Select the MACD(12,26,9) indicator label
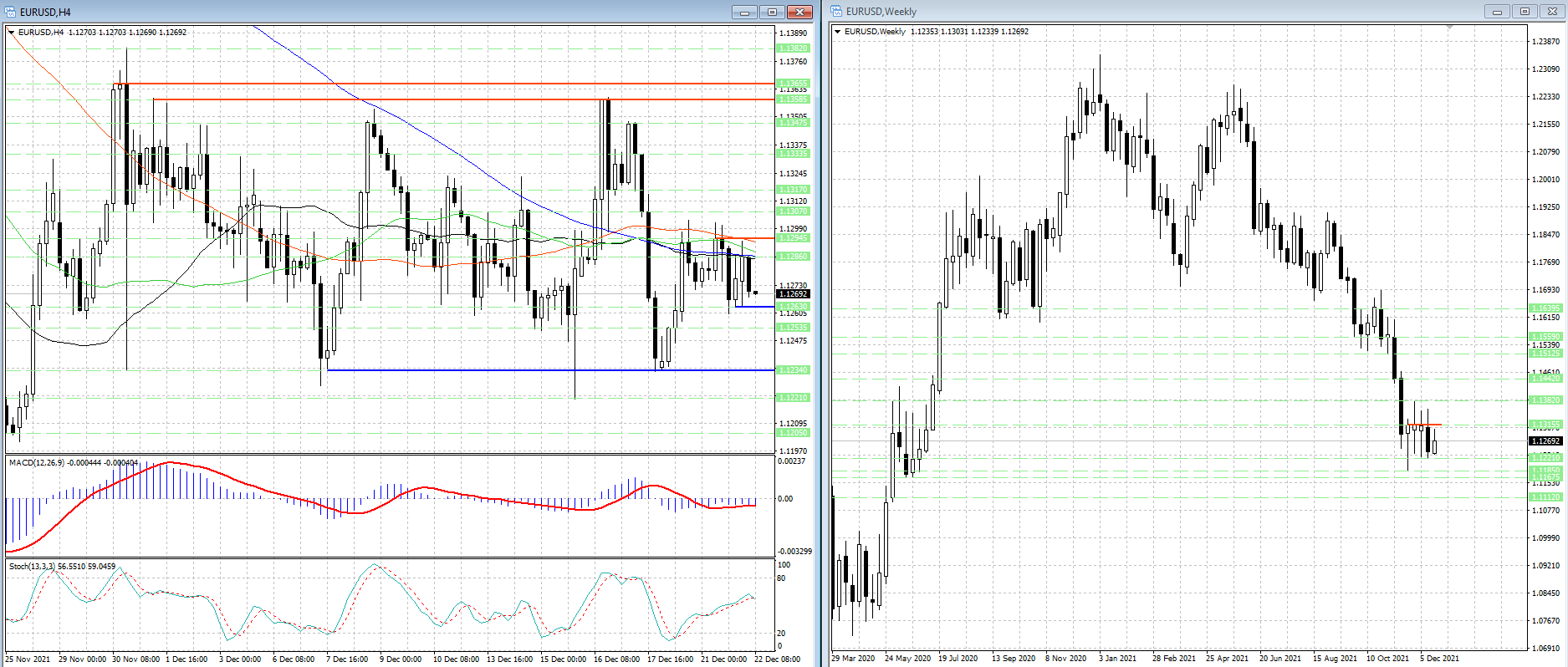Screen dimensions: 1568x667 pyautogui.click(x=33, y=462)
